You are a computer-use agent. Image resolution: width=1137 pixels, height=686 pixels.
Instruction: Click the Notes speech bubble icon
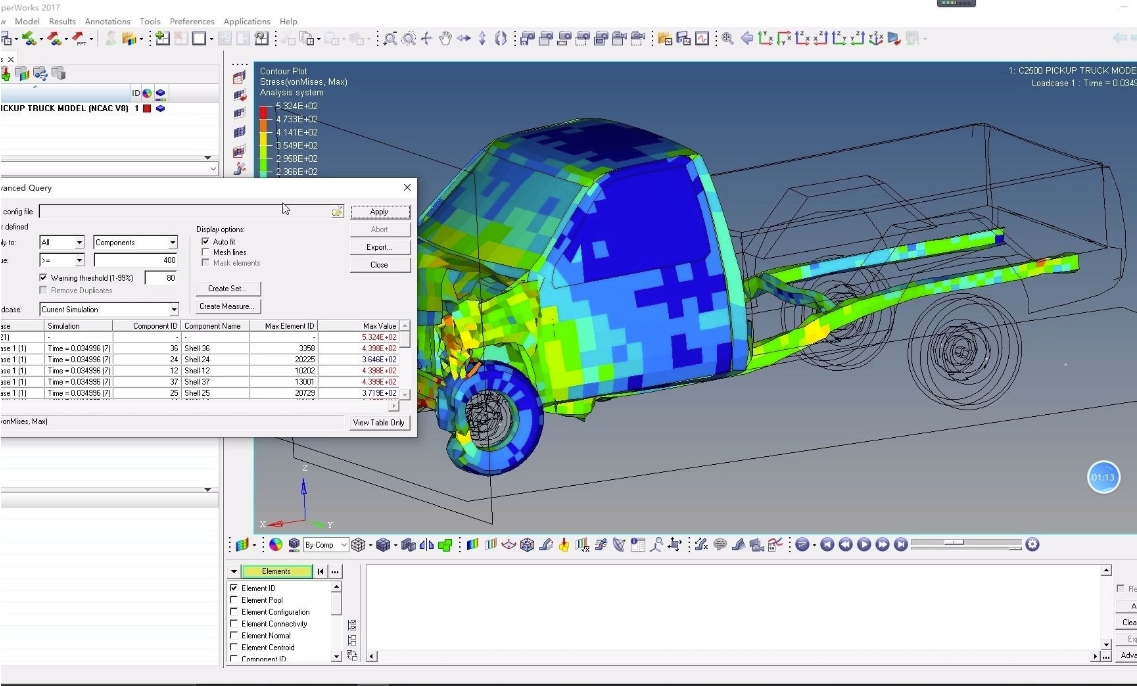click(x=720, y=545)
